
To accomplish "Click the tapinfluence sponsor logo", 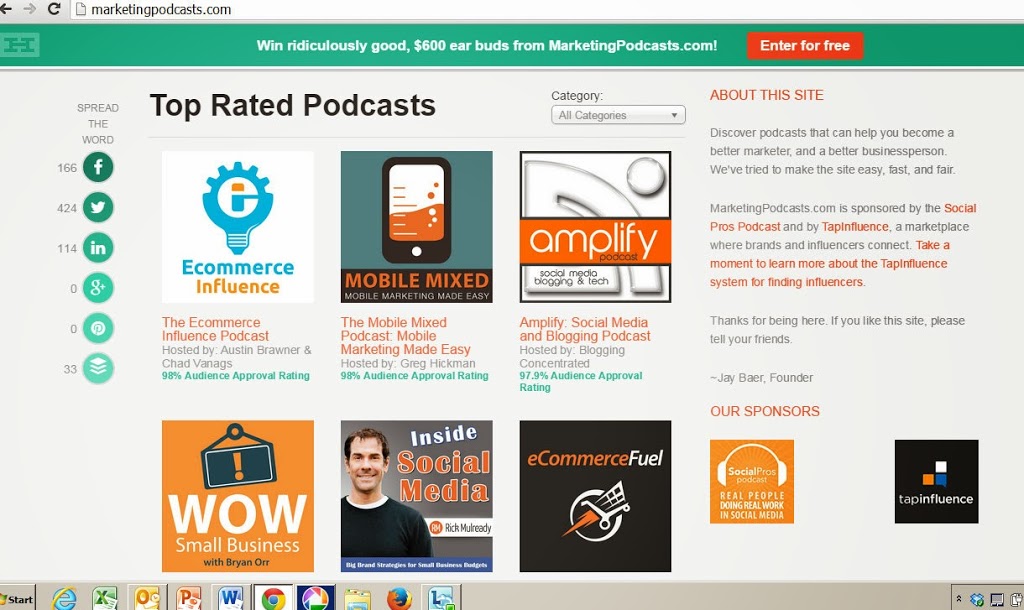I will click(936, 481).
